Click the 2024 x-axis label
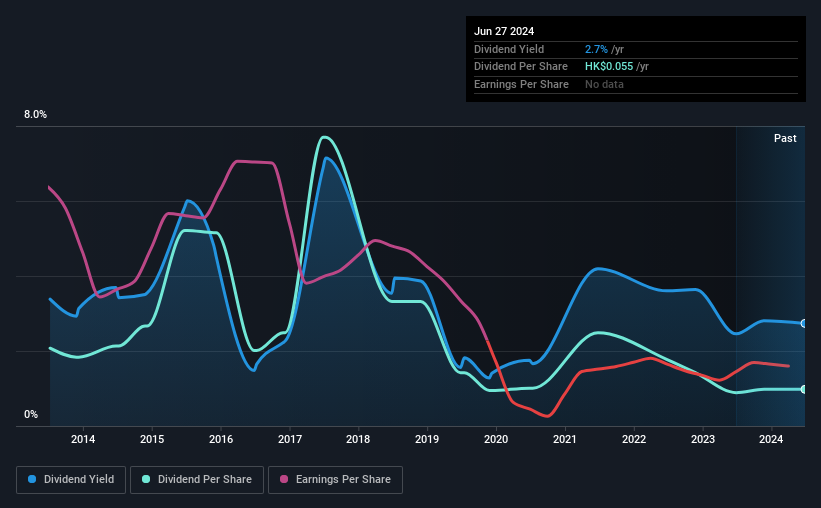821x508 pixels. click(x=771, y=439)
